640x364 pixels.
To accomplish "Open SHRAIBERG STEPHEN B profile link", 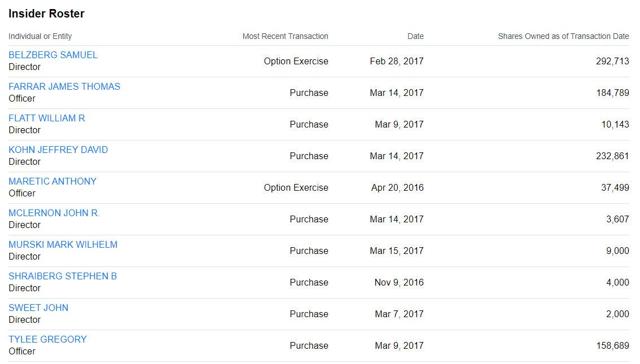I will 63,276.
